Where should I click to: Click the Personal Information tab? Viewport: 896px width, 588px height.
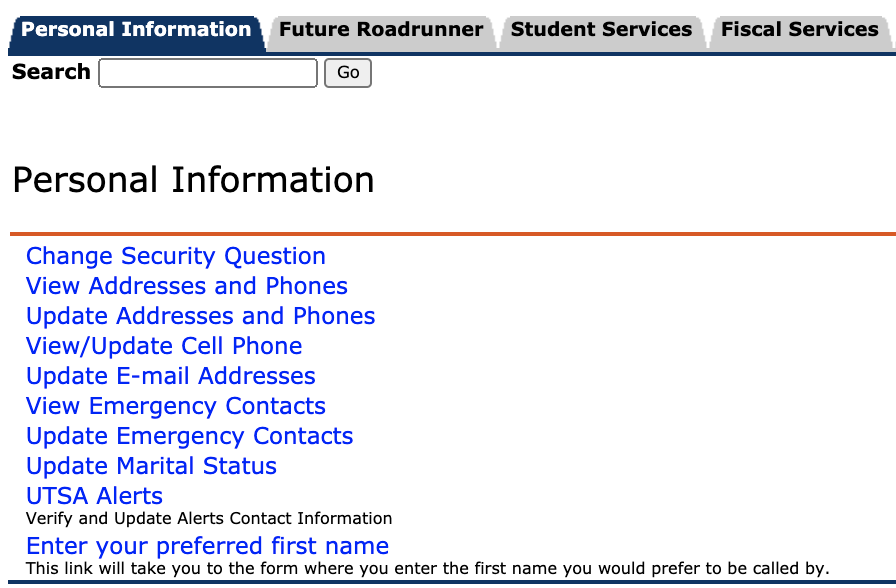[135, 29]
